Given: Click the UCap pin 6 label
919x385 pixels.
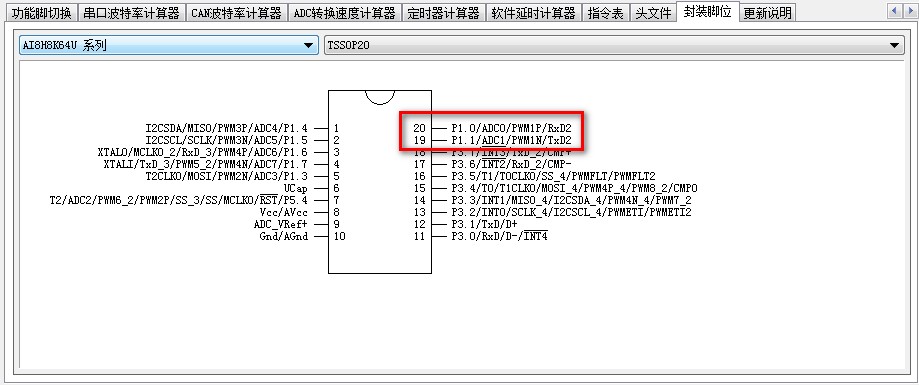Looking at the screenshot, I should click(x=296, y=188).
